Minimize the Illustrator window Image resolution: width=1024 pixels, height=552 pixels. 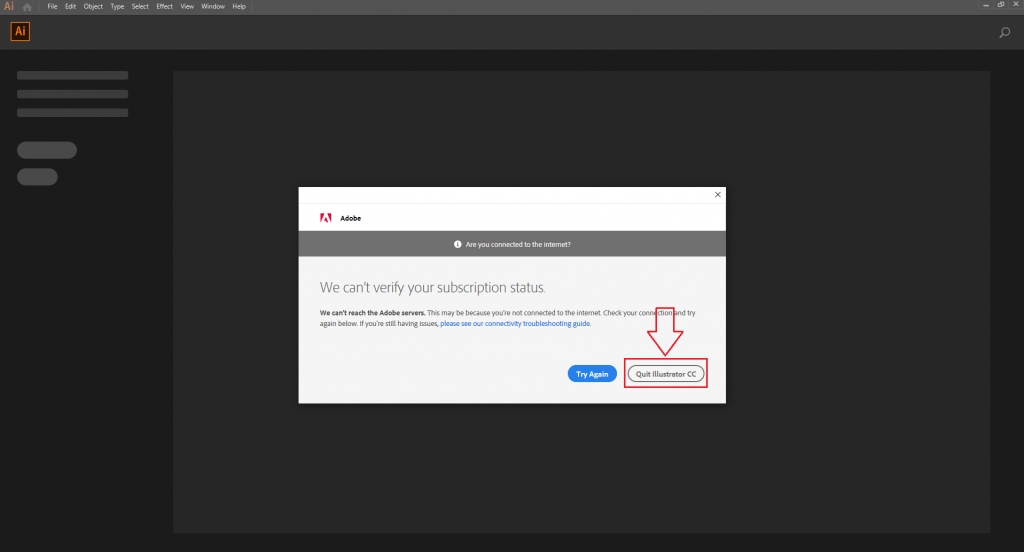point(985,5)
